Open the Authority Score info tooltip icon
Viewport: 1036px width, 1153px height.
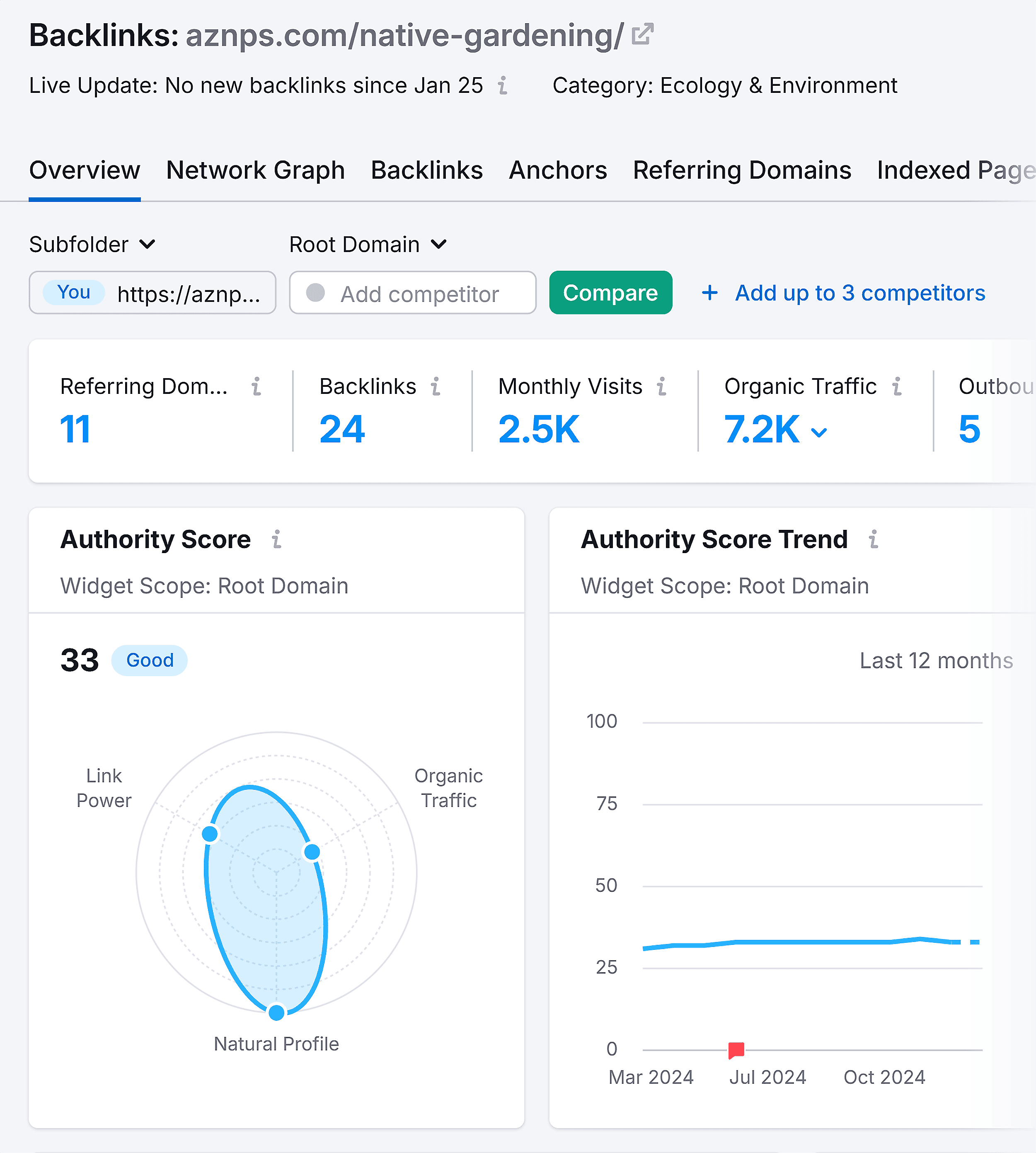pos(277,539)
